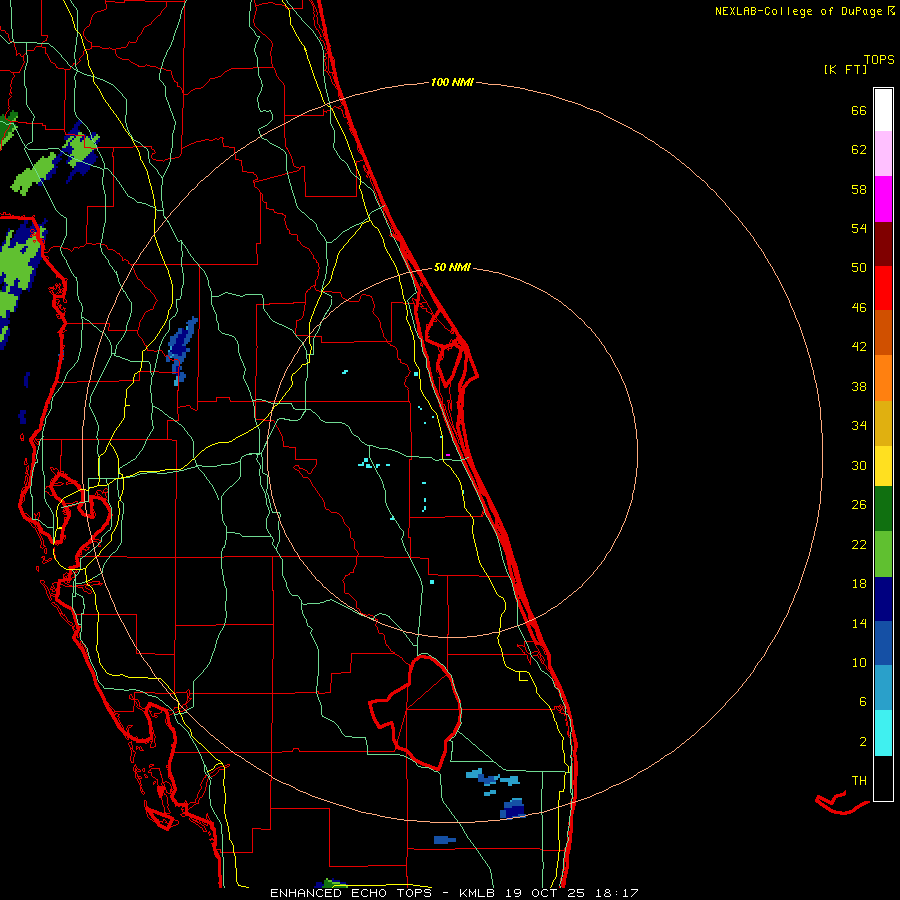Click the '50 NMI' range ring label
The height and width of the screenshot is (900, 900).
pos(452,267)
